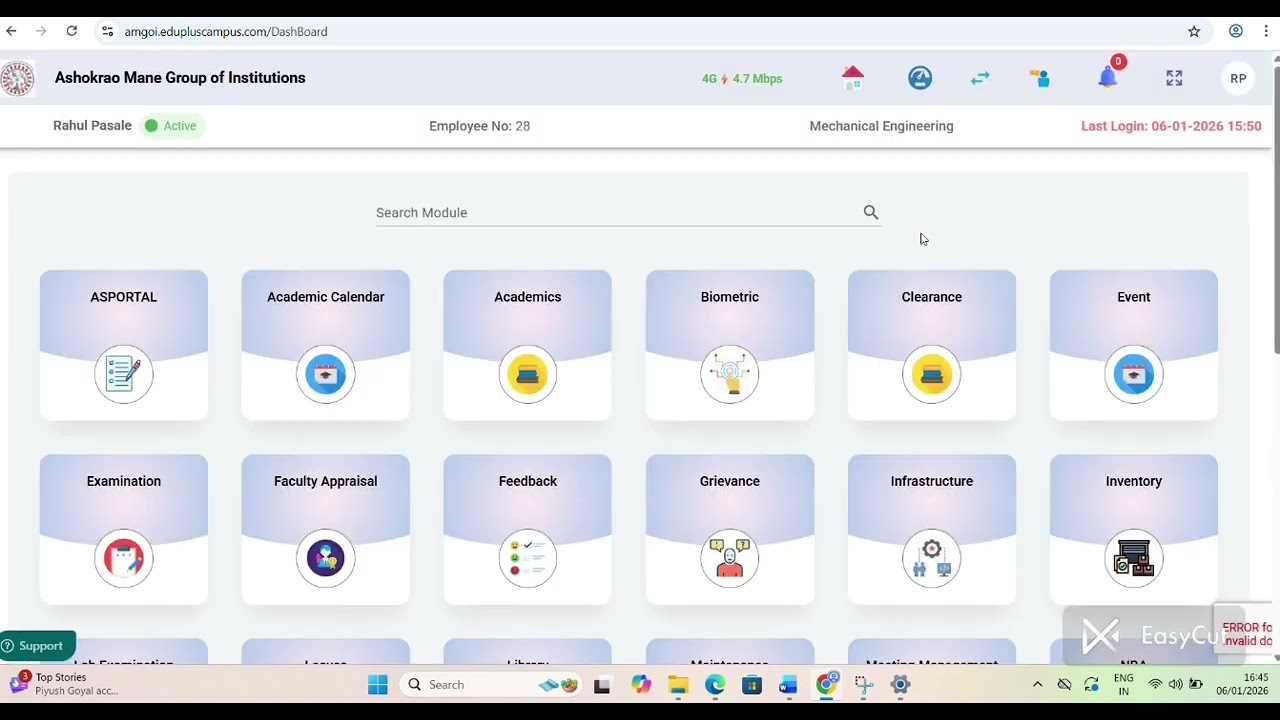The width and height of the screenshot is (1280, 720).
Task: Click the institution logo
Action: click(x=17, y=78)
